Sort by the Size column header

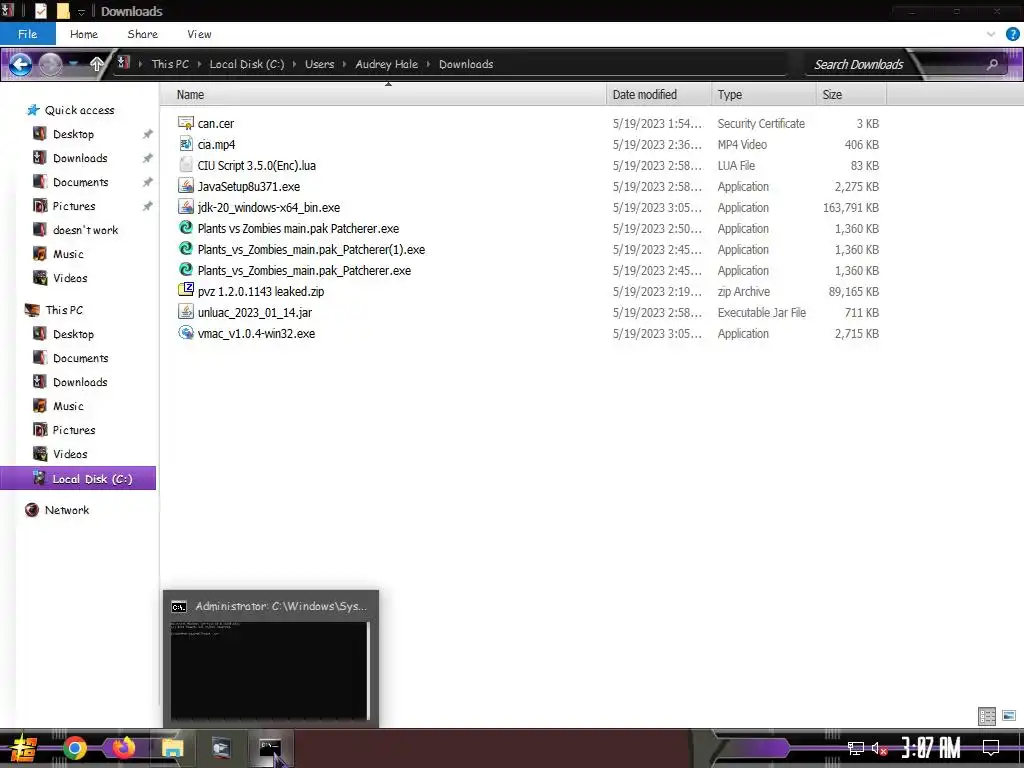(x=851, y=95)
